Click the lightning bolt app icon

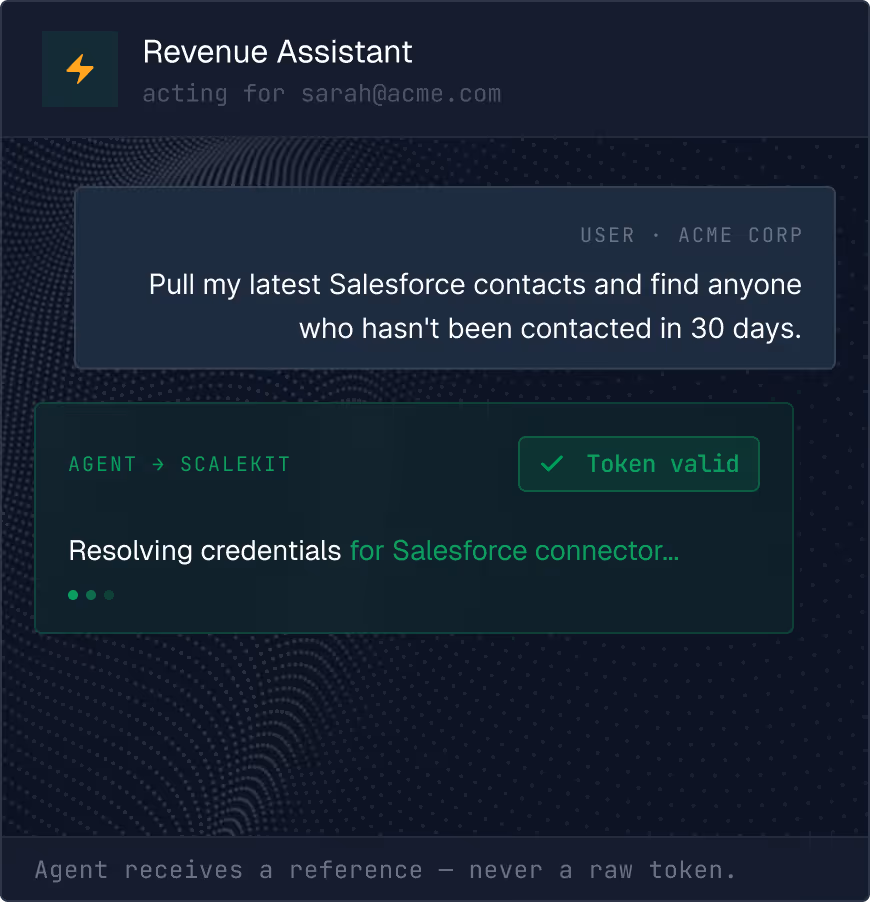[x=80, y=69]
